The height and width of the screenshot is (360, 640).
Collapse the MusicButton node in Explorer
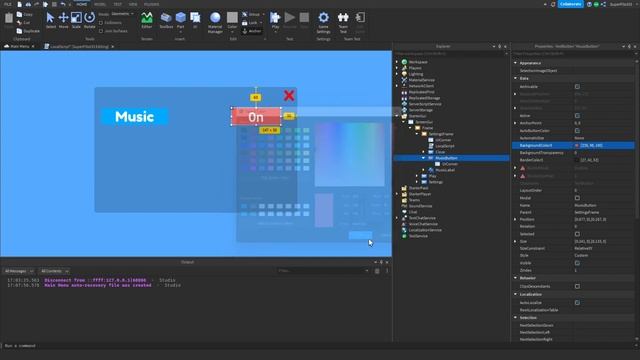pos(423,158)
